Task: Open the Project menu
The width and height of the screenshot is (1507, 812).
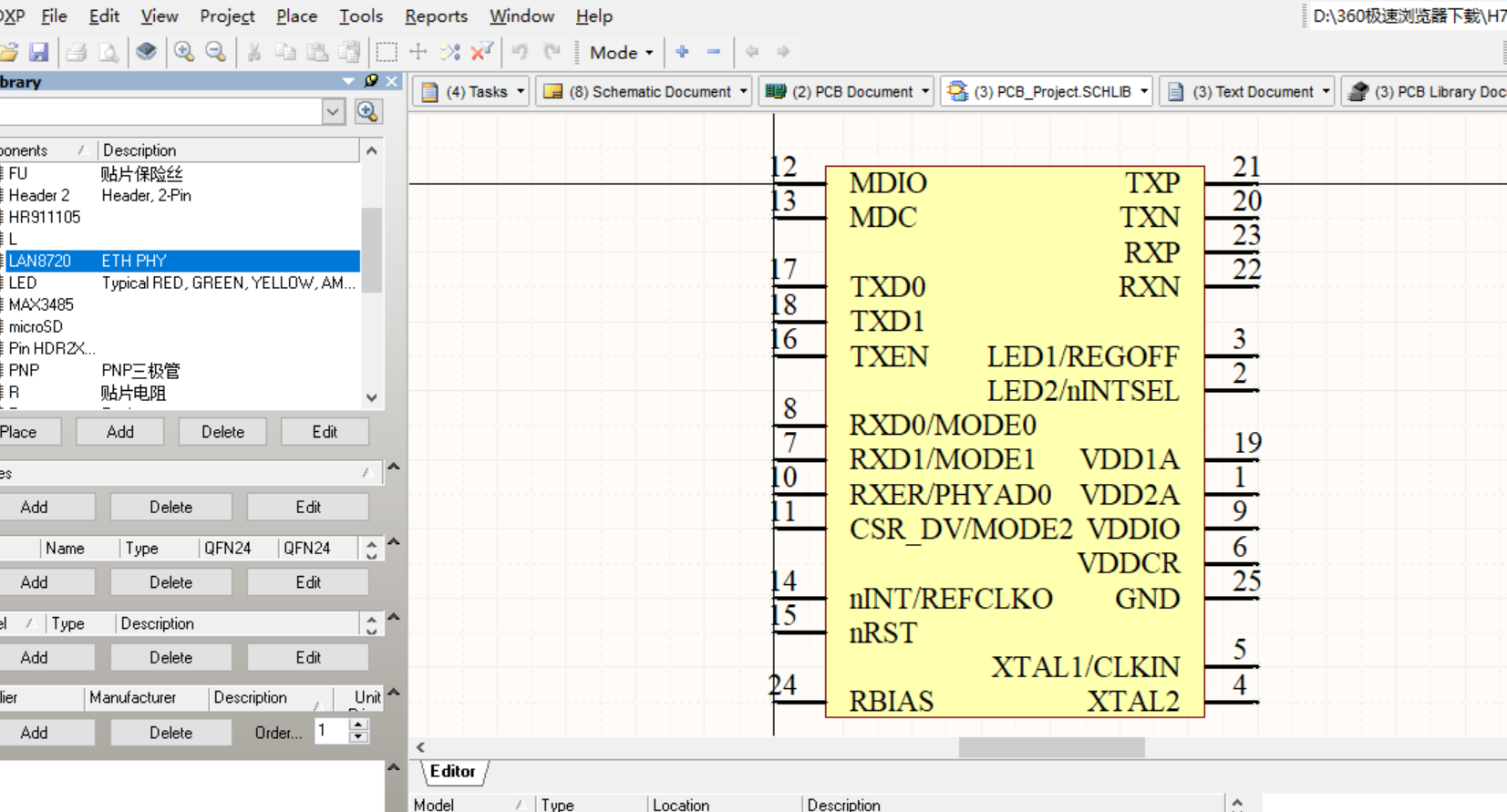Action: point(227,16)
